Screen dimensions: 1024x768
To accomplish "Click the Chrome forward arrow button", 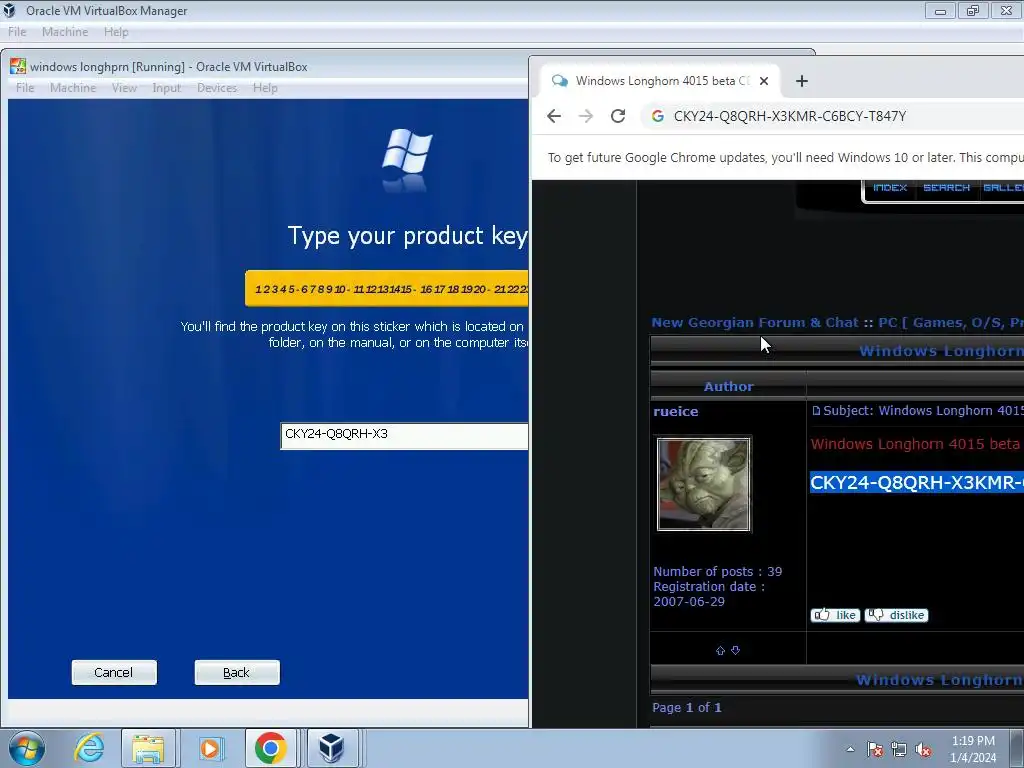I will tap(586, 116).
